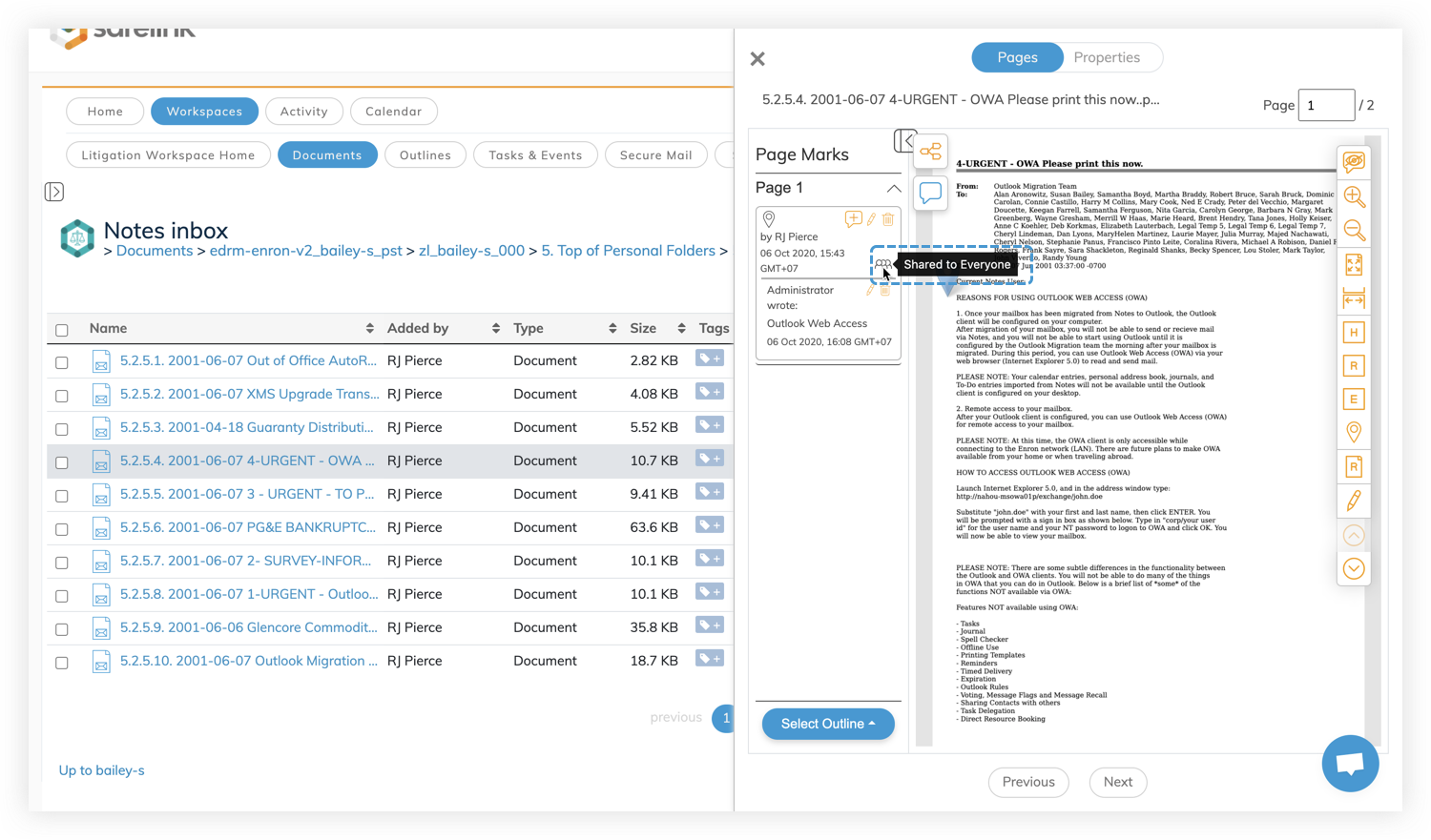Sort the table by Name column arrows

[370, 328]
